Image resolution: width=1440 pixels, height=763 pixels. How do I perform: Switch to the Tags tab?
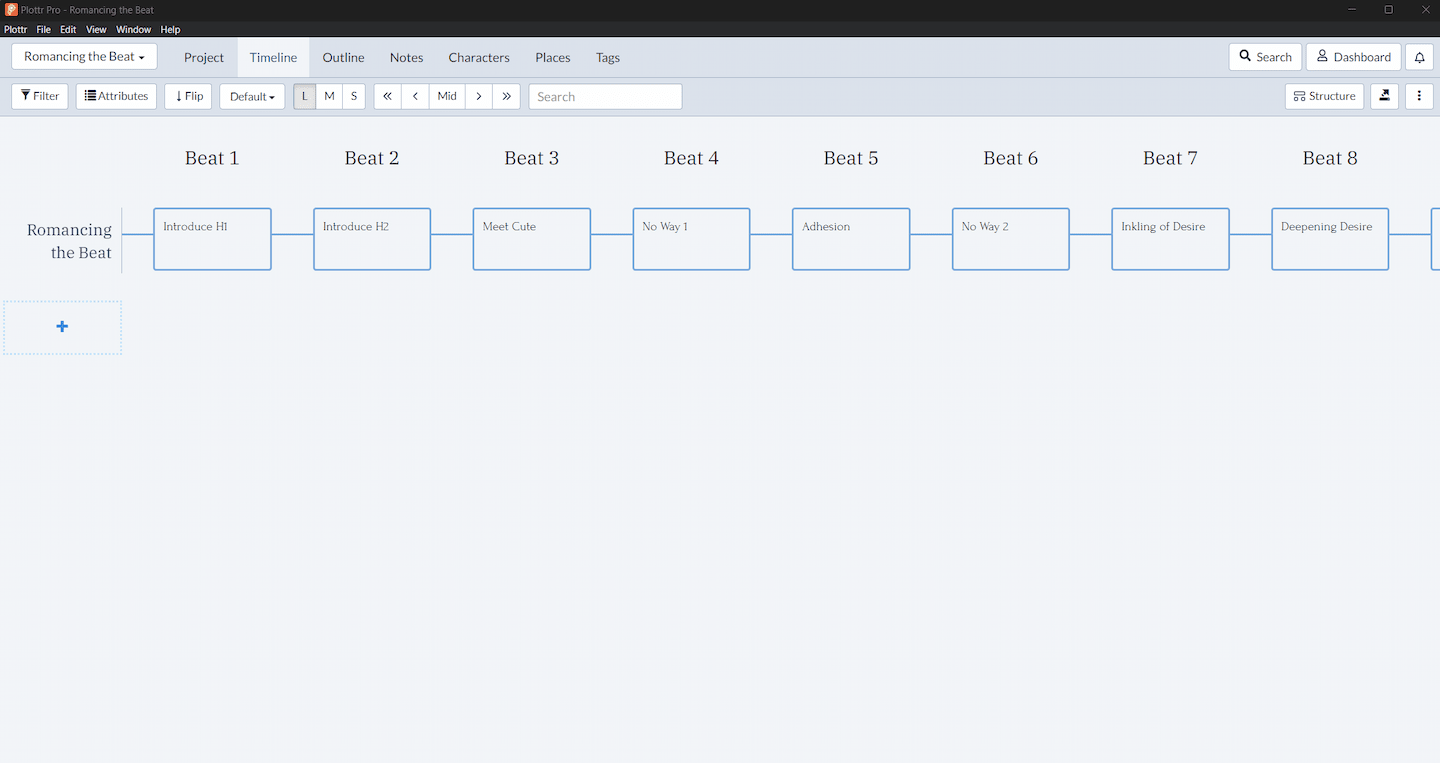[608, 57]
